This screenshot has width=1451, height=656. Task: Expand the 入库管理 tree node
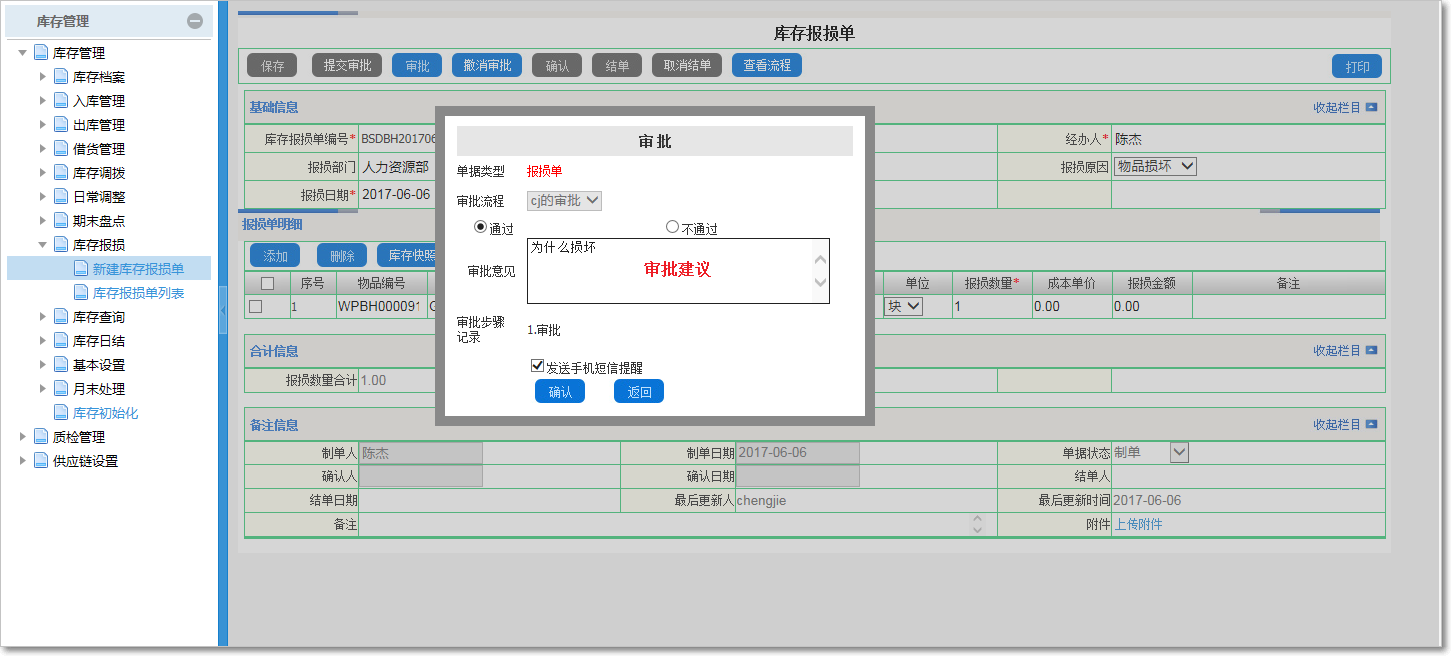(42, 101)
